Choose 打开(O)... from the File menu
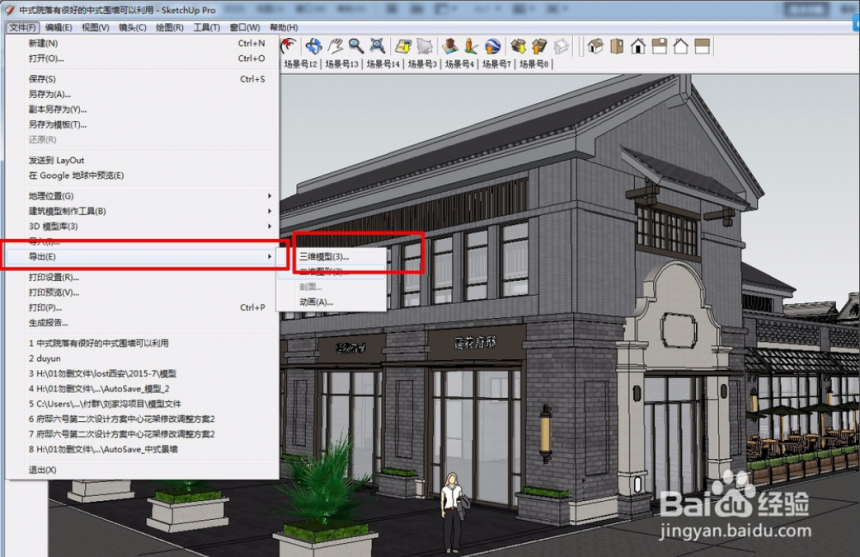 click(142, 58)
